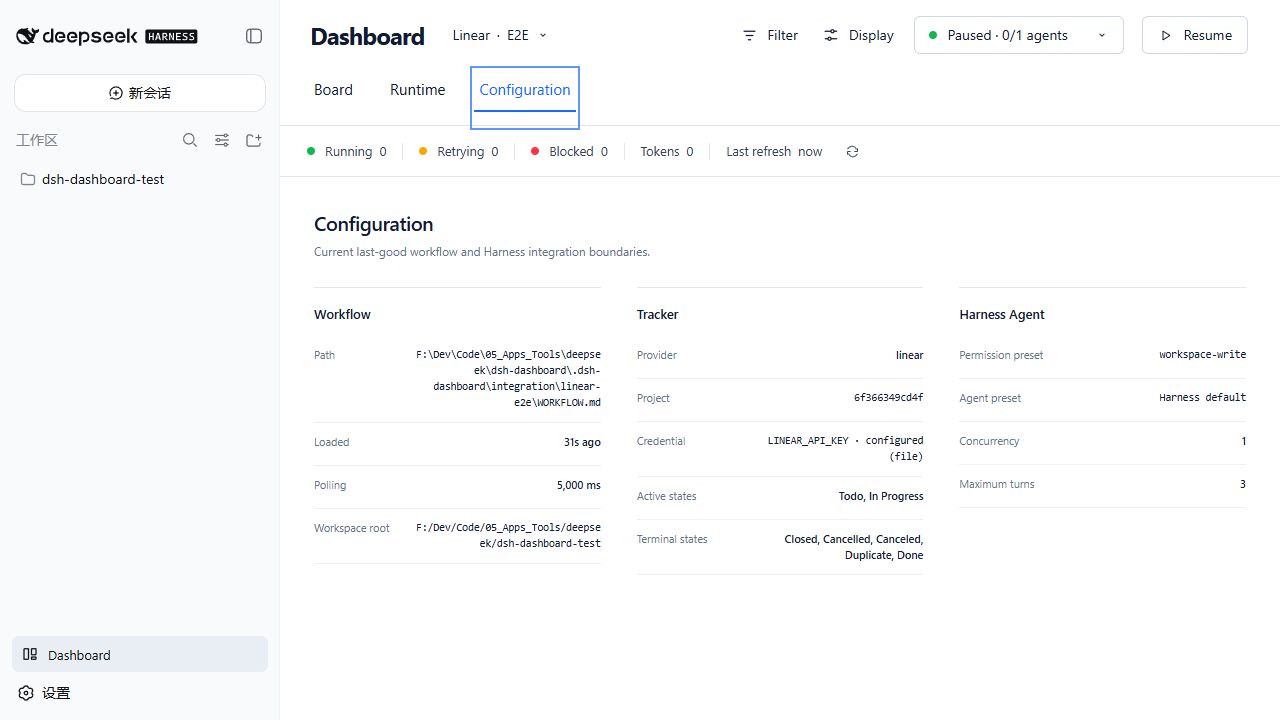Click the Provider value linear
The width and height of the screenshot is (1280, 720).
(910, 355)
